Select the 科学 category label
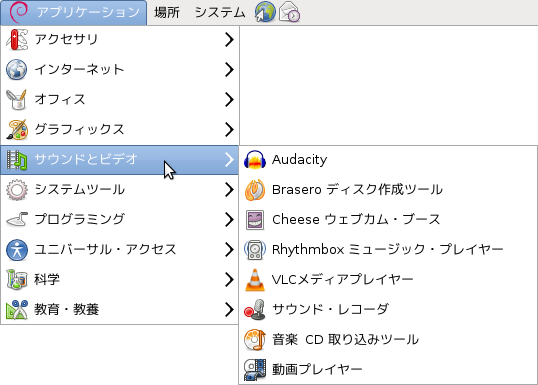Image resolution: width=538 pixels, height=385 pixels. point(47,279)
